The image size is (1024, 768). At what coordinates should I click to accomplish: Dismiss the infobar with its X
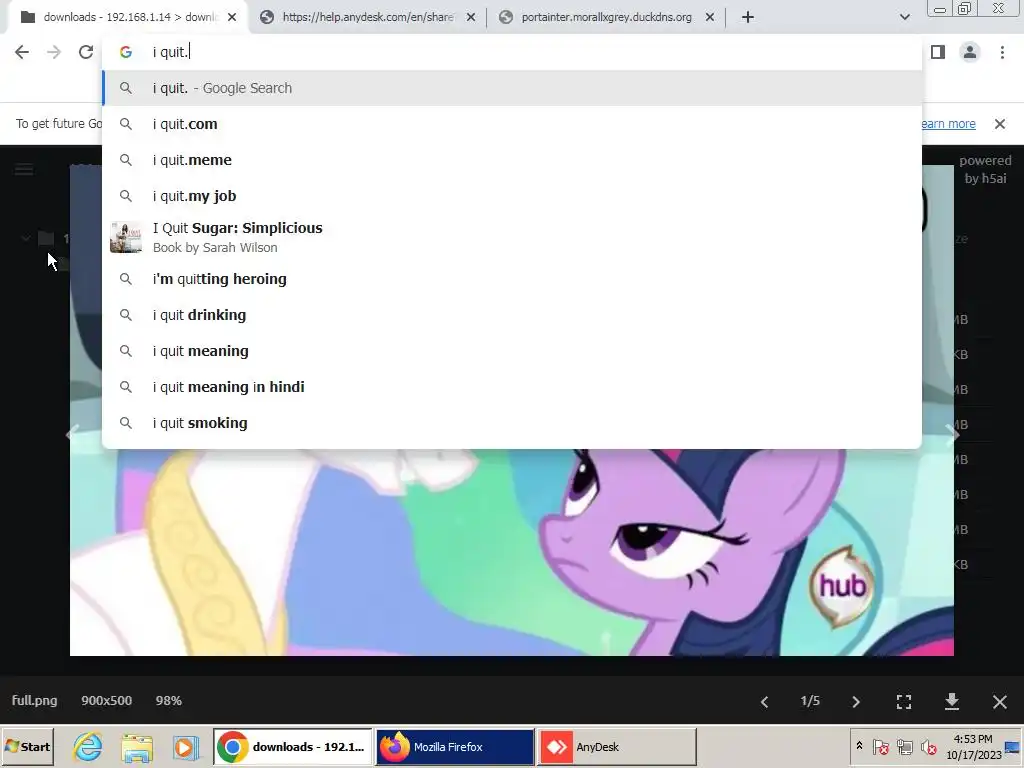point(999,124)
